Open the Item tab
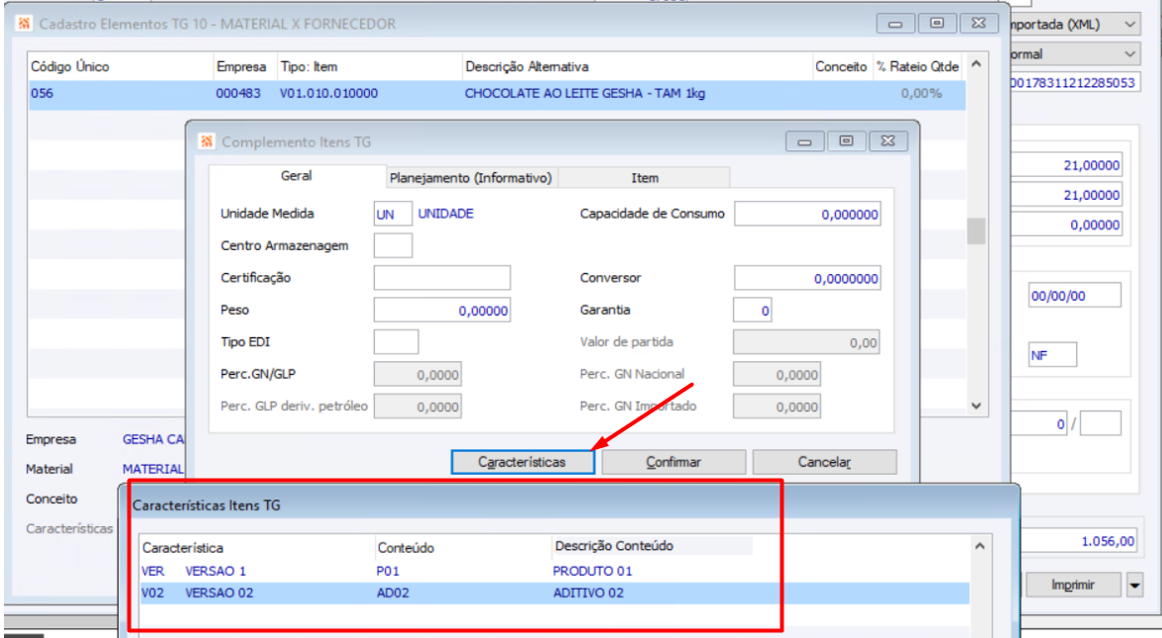The height and width of the screenshot is (638, 1162). 644,178
